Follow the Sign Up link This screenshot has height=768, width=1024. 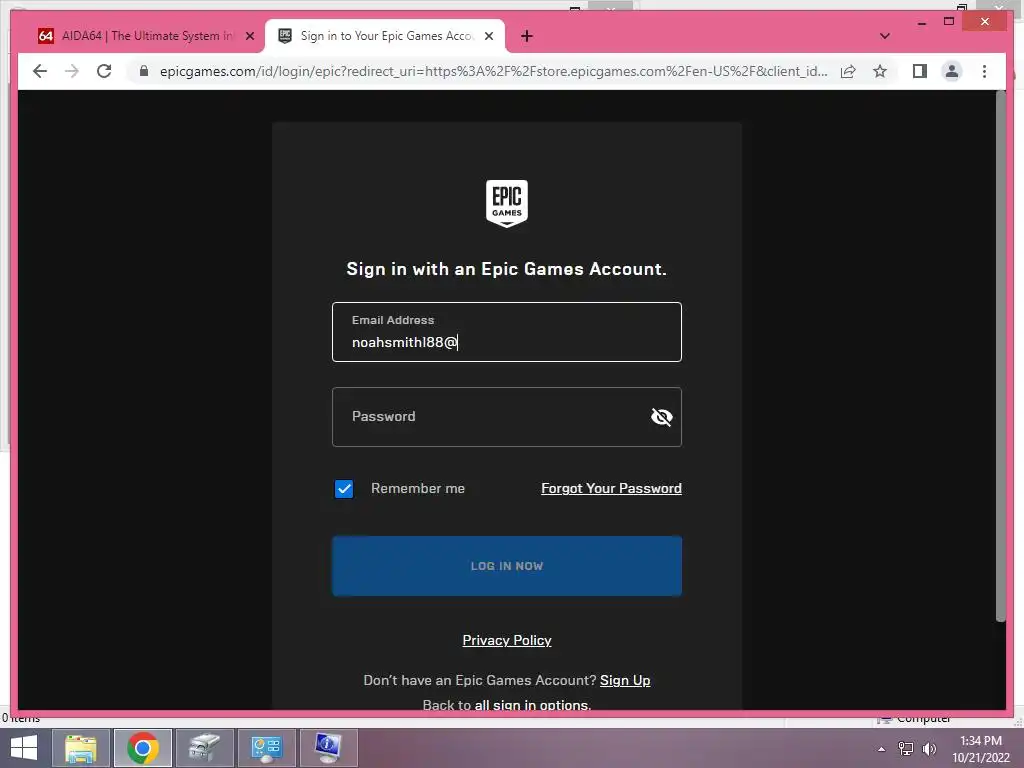625,680
